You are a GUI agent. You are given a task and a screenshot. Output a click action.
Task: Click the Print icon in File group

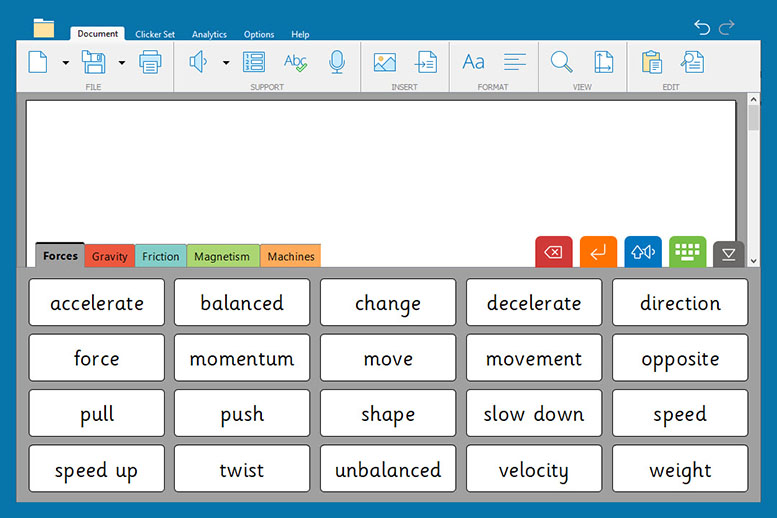click(x=150, y=63)
